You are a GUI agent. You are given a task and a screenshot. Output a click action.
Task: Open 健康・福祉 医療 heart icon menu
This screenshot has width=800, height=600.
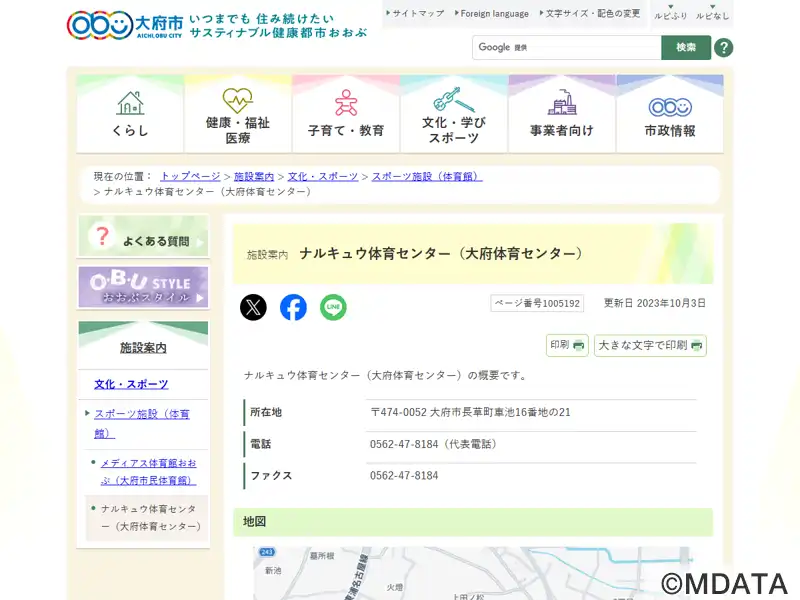pos(238,113)
